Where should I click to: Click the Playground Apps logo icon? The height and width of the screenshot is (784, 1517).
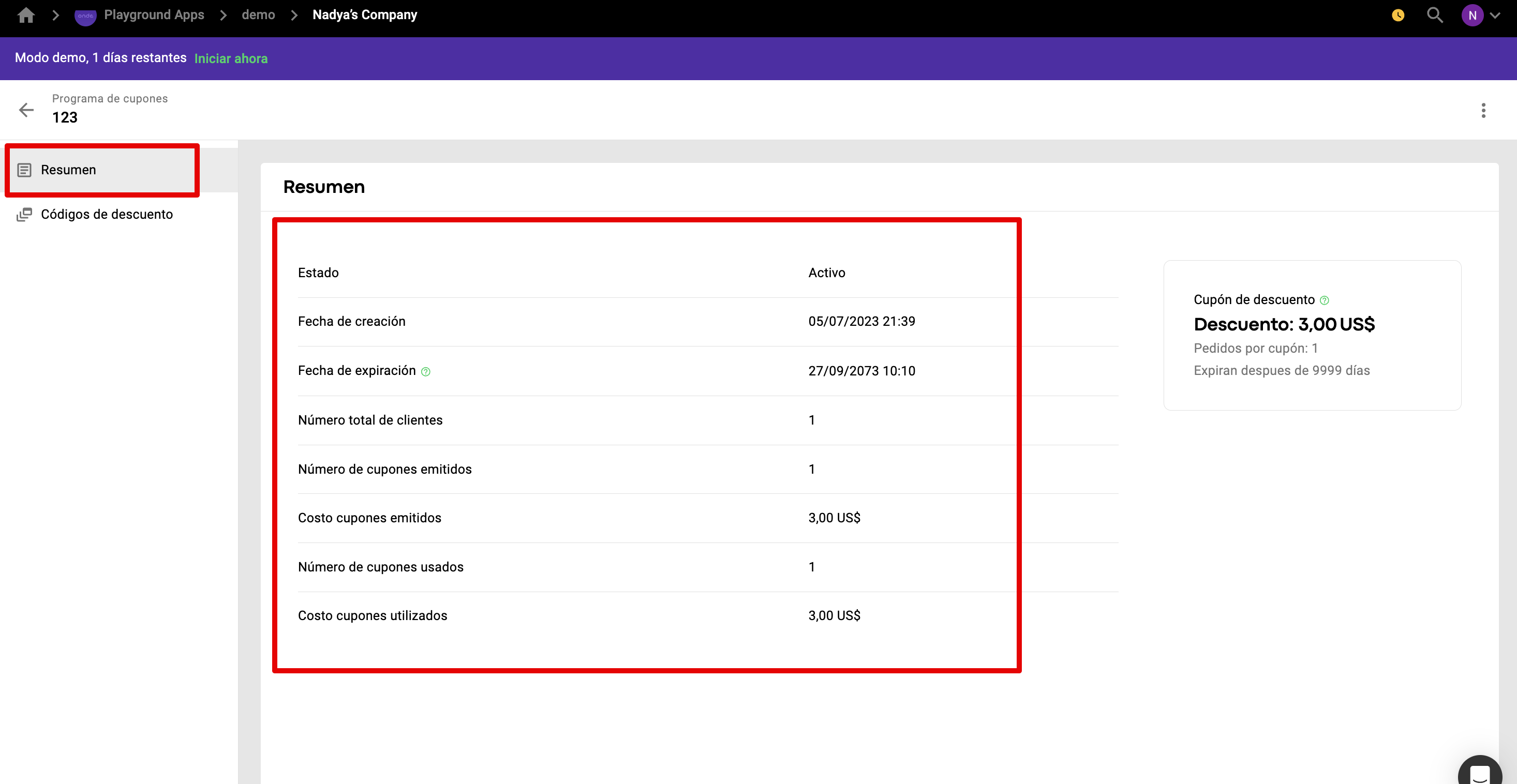[x=85, y=16]
